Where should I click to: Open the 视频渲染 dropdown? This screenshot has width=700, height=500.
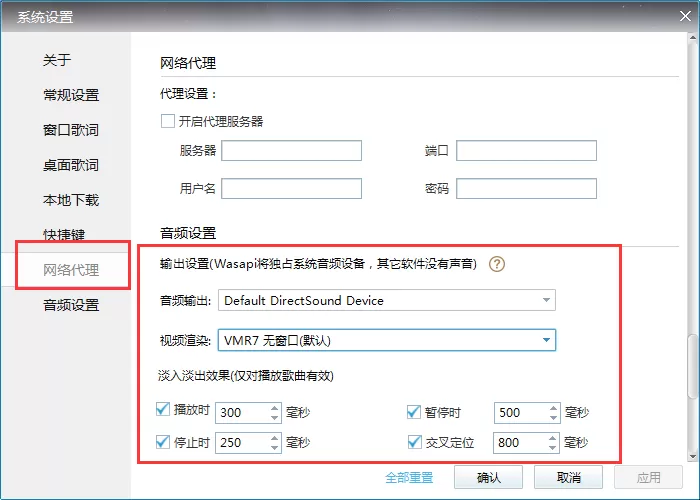pyautogui.click(x=387, y=340)
